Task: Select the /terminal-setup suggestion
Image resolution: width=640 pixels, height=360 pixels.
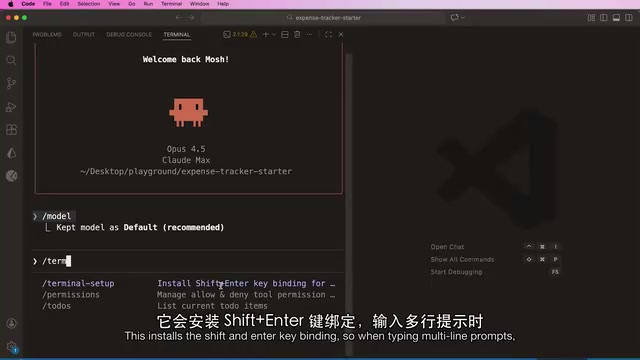Action: pos(78,283)
